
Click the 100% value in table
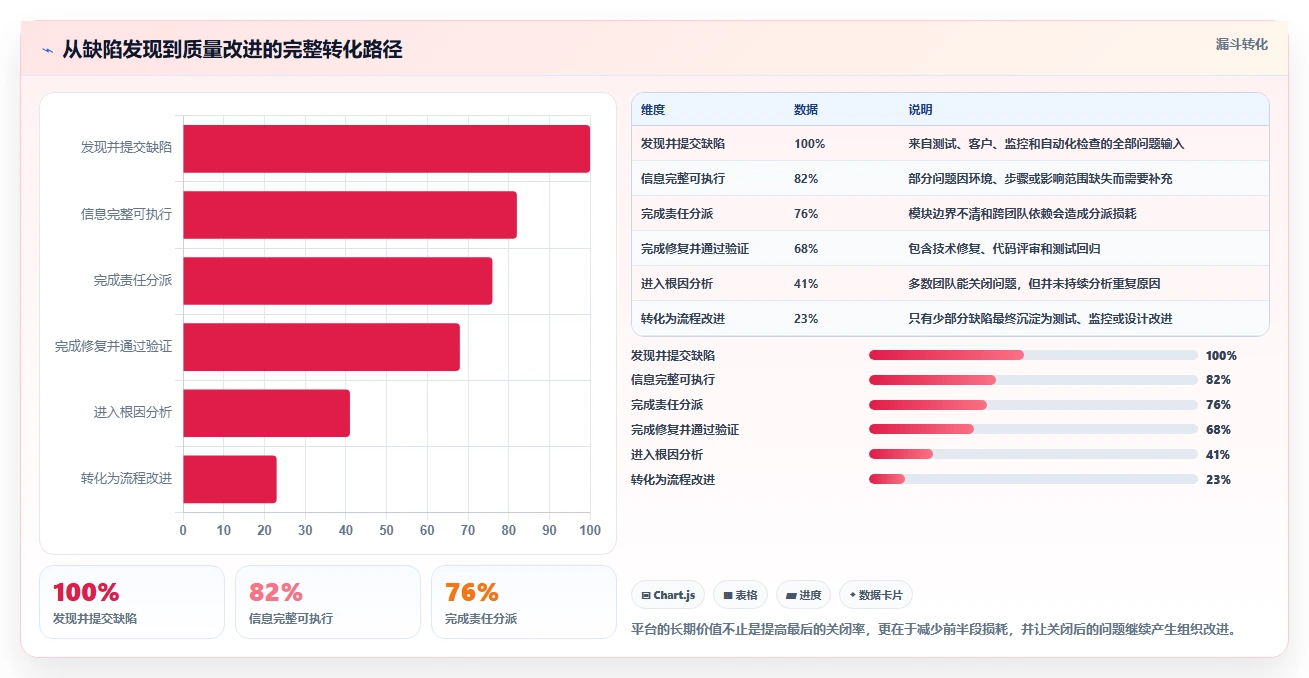810,144
